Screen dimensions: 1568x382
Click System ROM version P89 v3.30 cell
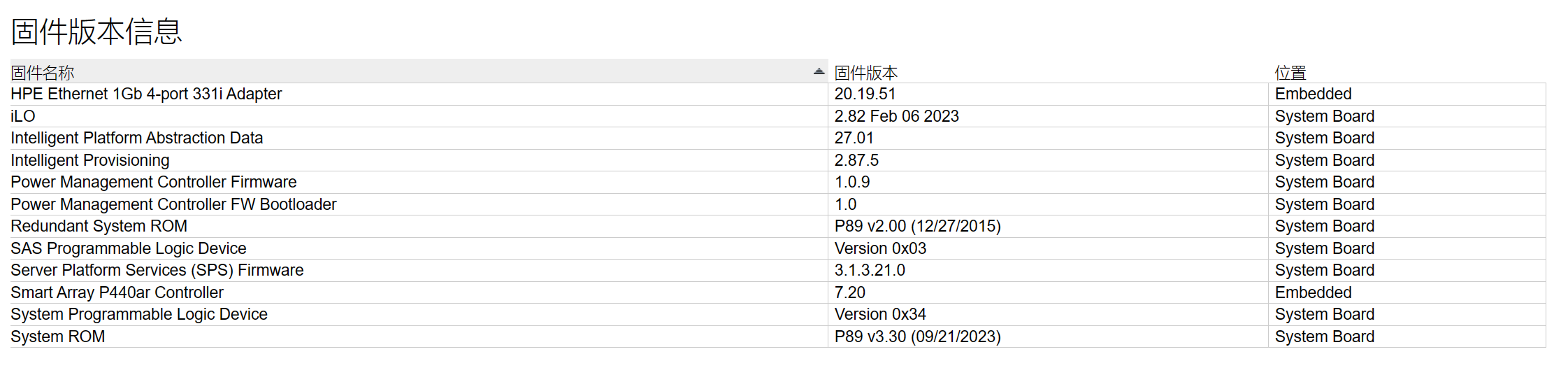point(918,337)
